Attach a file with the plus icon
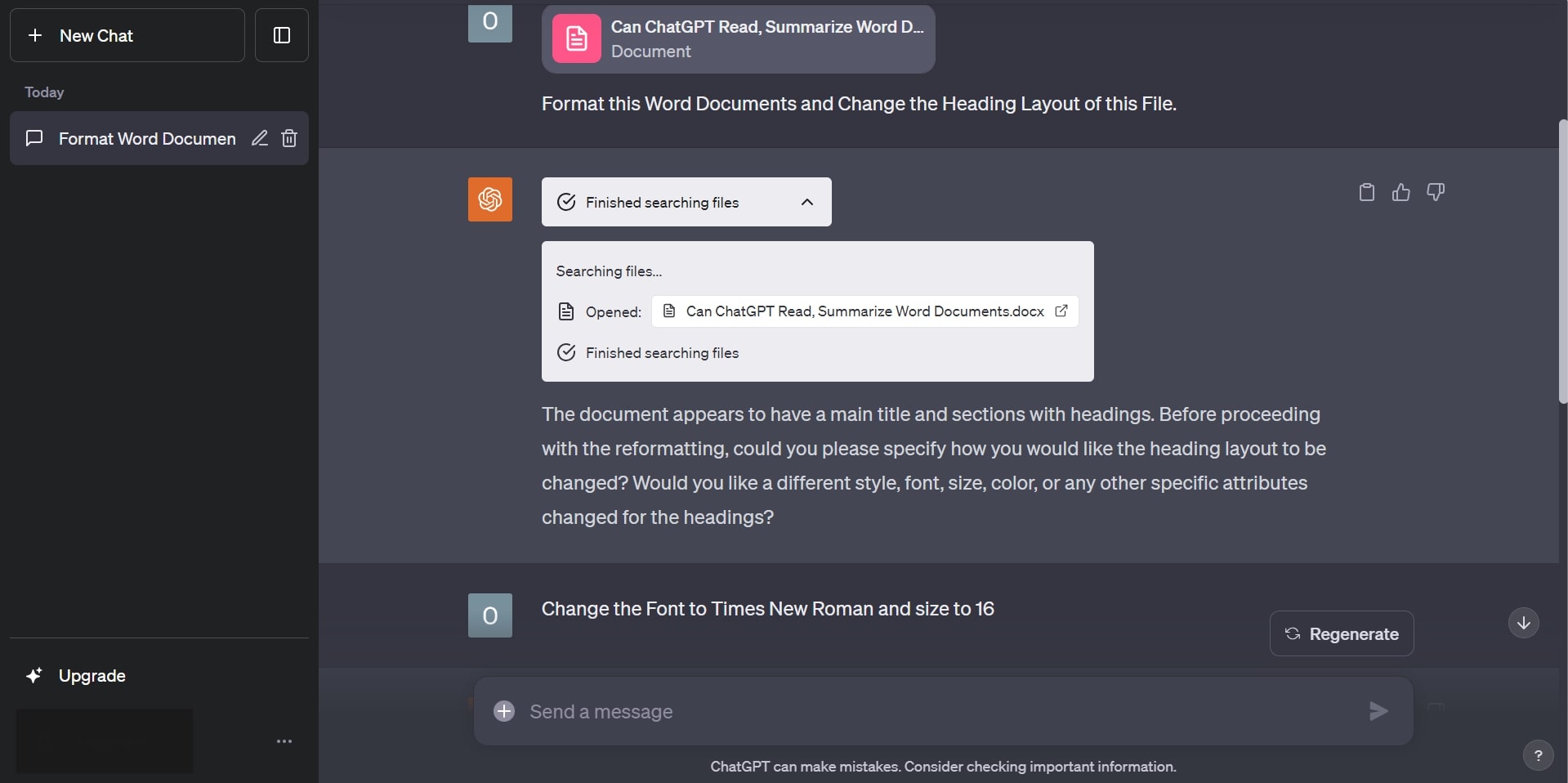 (503, 711)
